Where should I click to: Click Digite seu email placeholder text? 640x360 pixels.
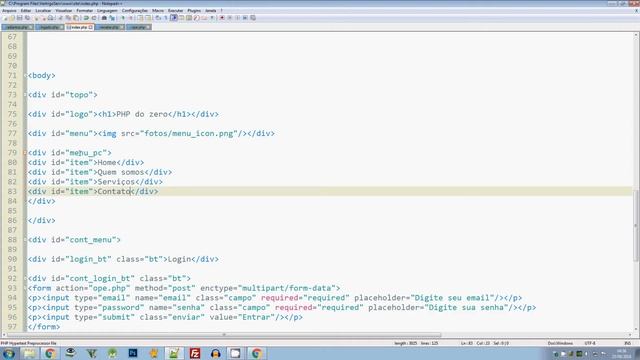452,298
